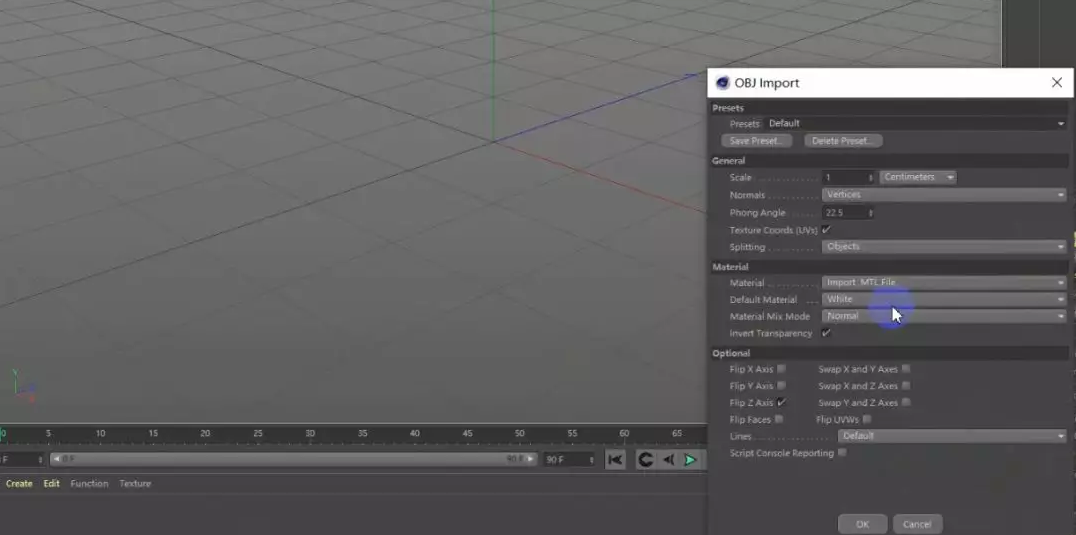Open Material Mix Mode dropdown
1076x535 pixels.
(944, 316)
